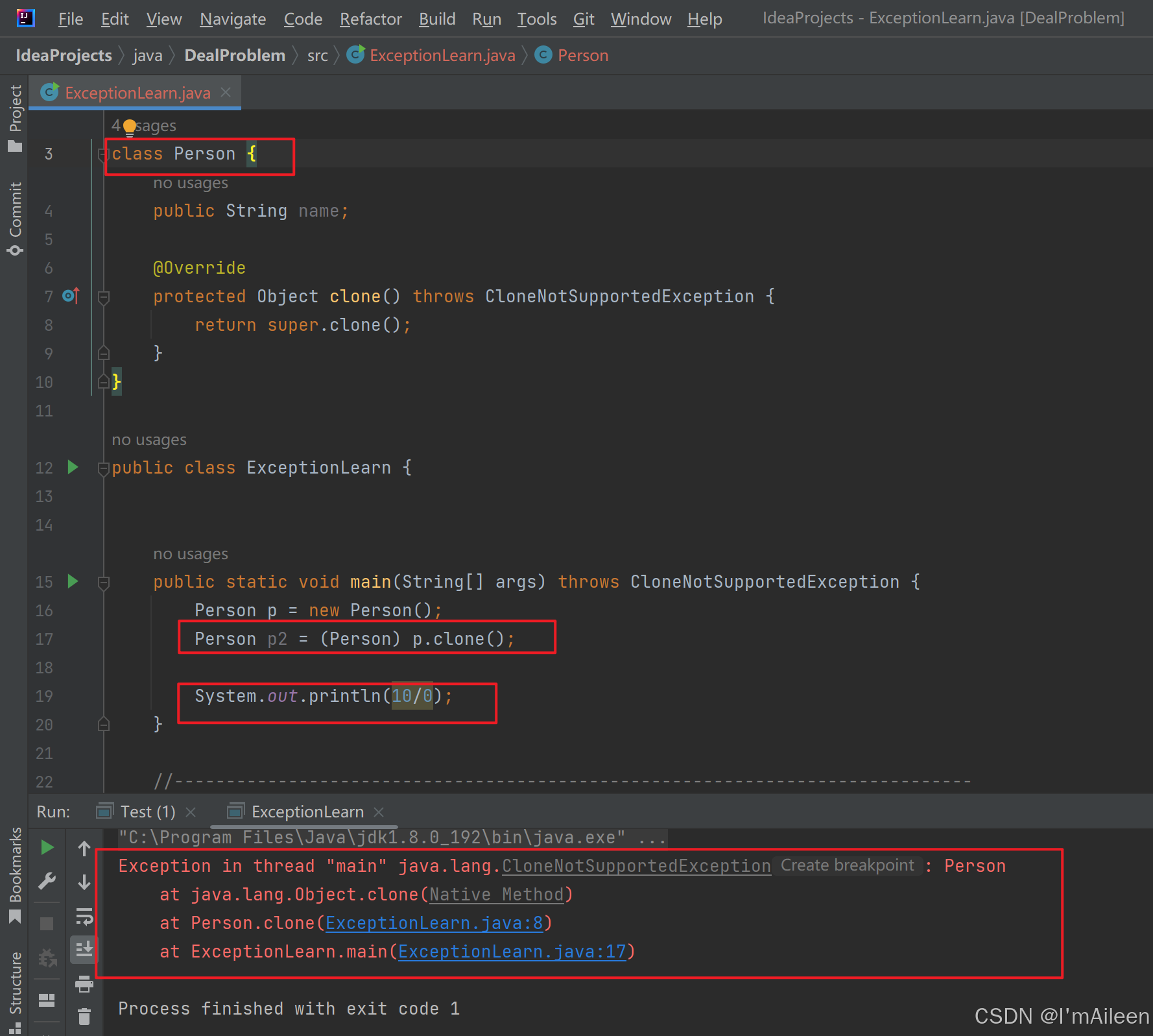Viewport: 1153px width, 1036px height.
Task: Open the Git menu
Action: (584, 19)
